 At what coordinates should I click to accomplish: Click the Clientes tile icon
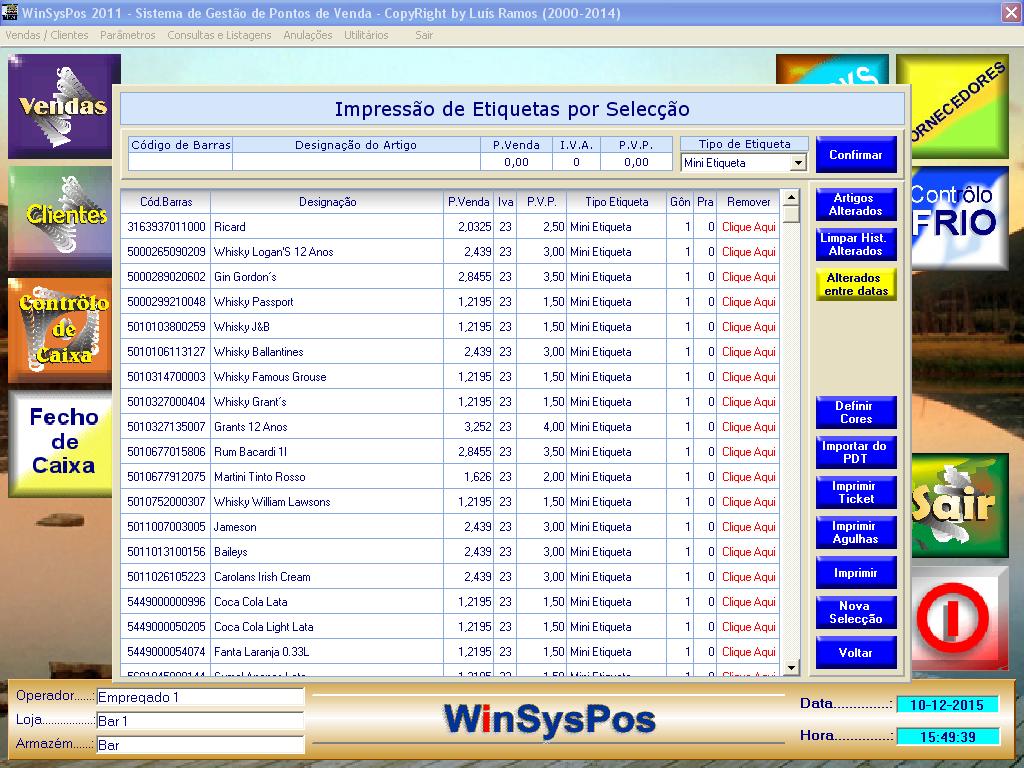coord(62,216)
